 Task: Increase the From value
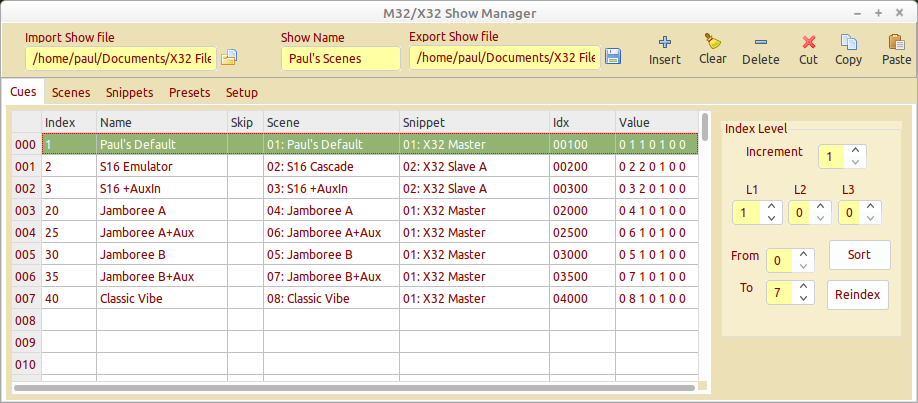[803, 254]
